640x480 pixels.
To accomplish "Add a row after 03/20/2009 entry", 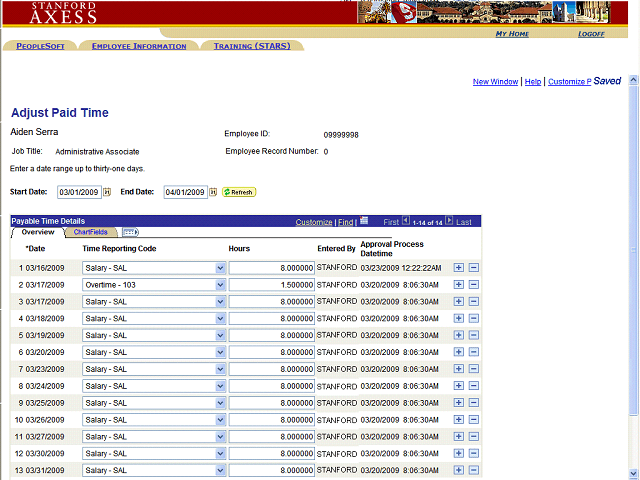I will point(459,352).
